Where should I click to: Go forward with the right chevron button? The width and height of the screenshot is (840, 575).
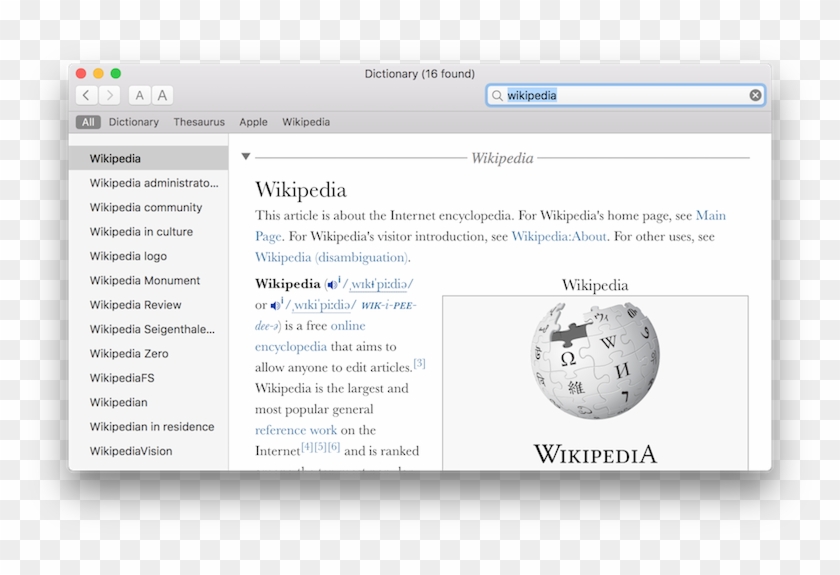pos(109,95)
